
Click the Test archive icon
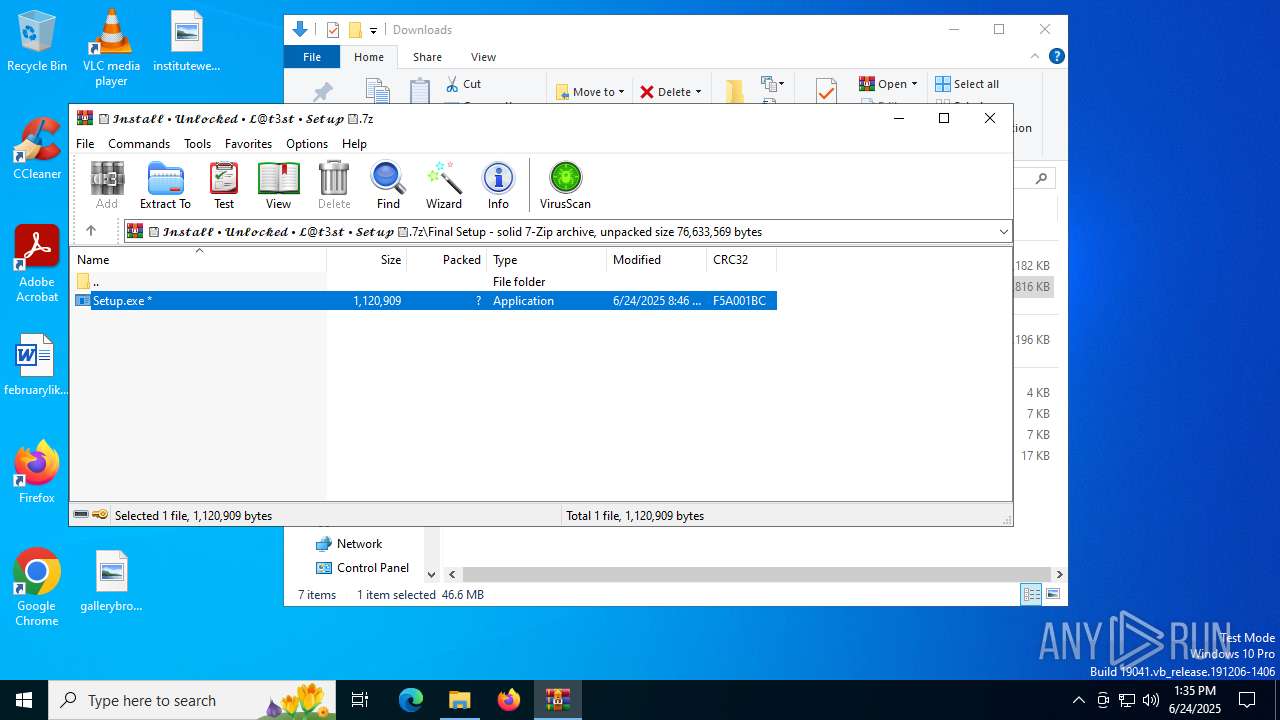pos(224,185)
